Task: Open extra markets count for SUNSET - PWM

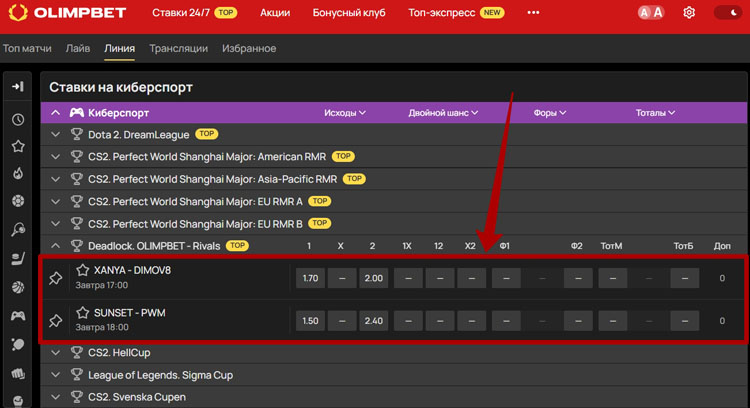Action: point(722,320)
